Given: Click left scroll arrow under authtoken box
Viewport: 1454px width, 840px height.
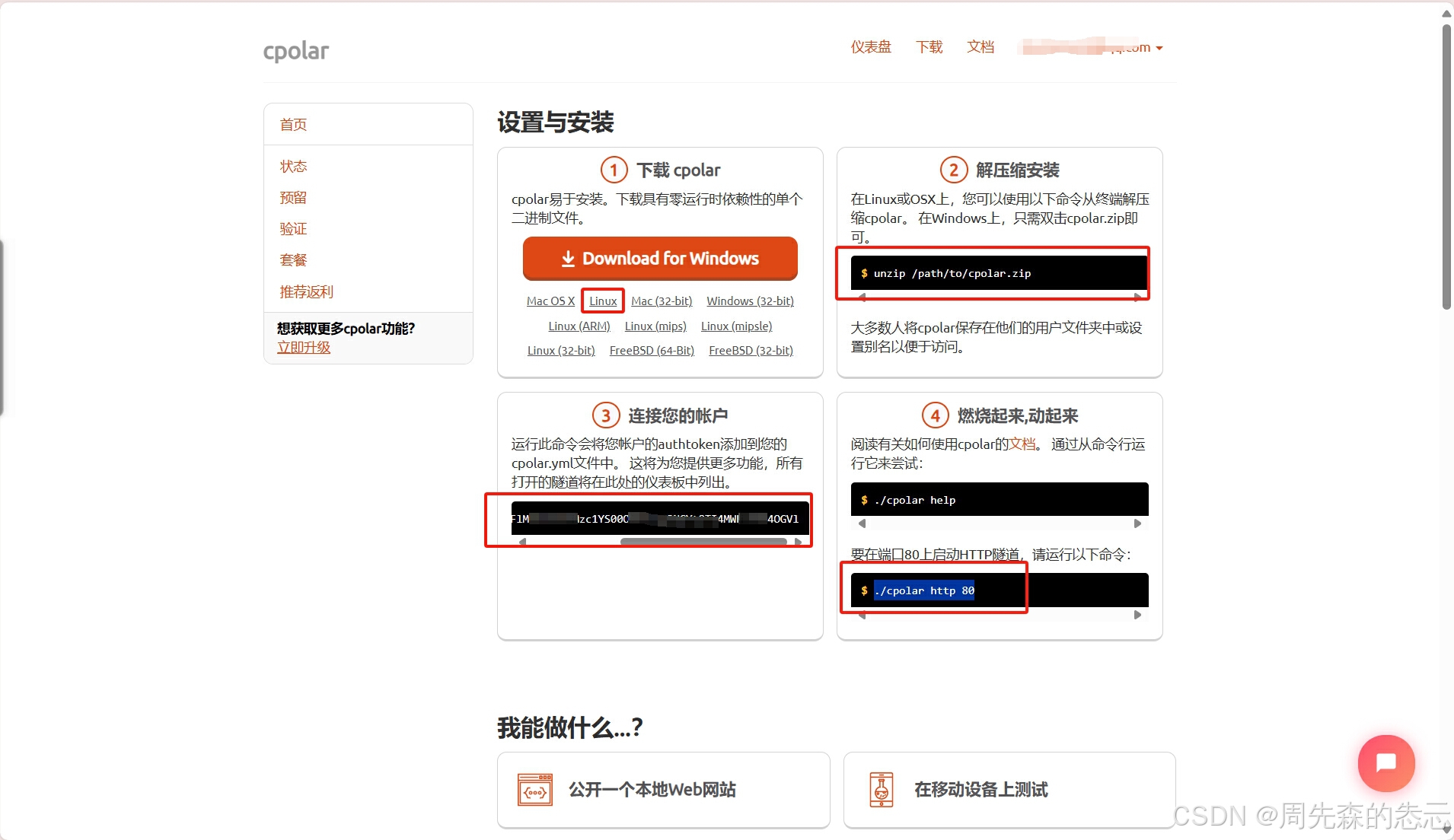Looking at the screenshot, I should [x=522, y=542].
